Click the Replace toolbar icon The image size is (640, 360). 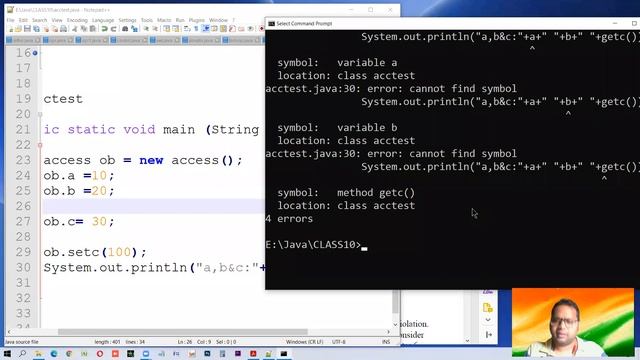[x=134, y=29]
